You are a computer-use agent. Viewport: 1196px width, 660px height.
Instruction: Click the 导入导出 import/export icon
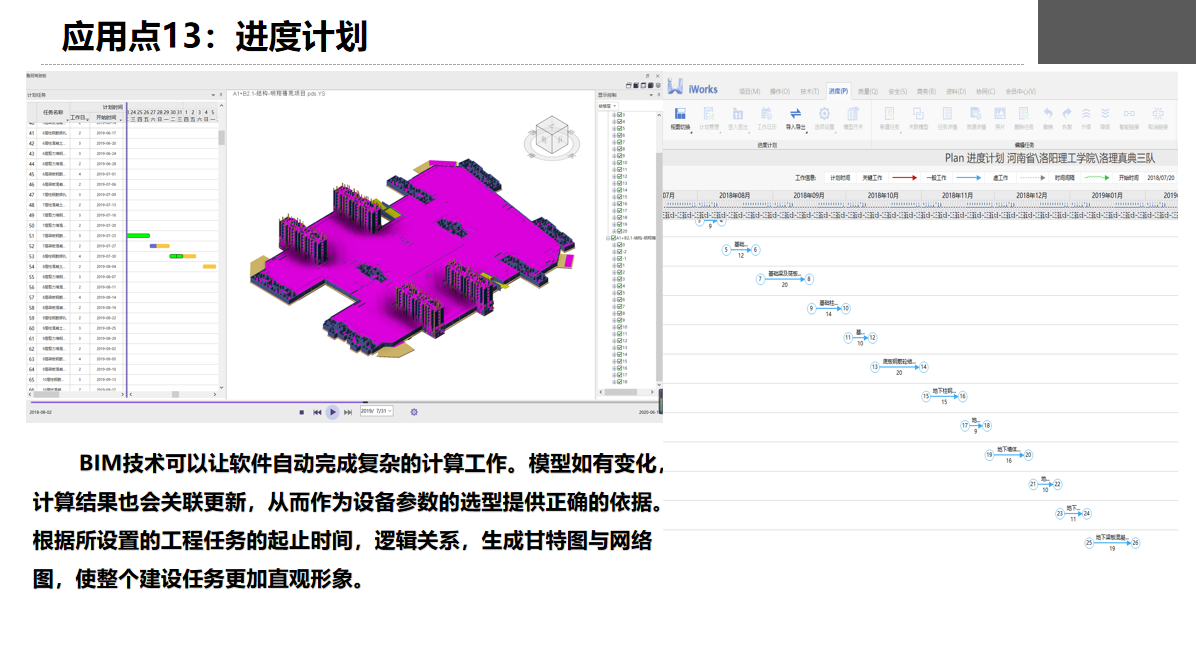tap(796, 115)
